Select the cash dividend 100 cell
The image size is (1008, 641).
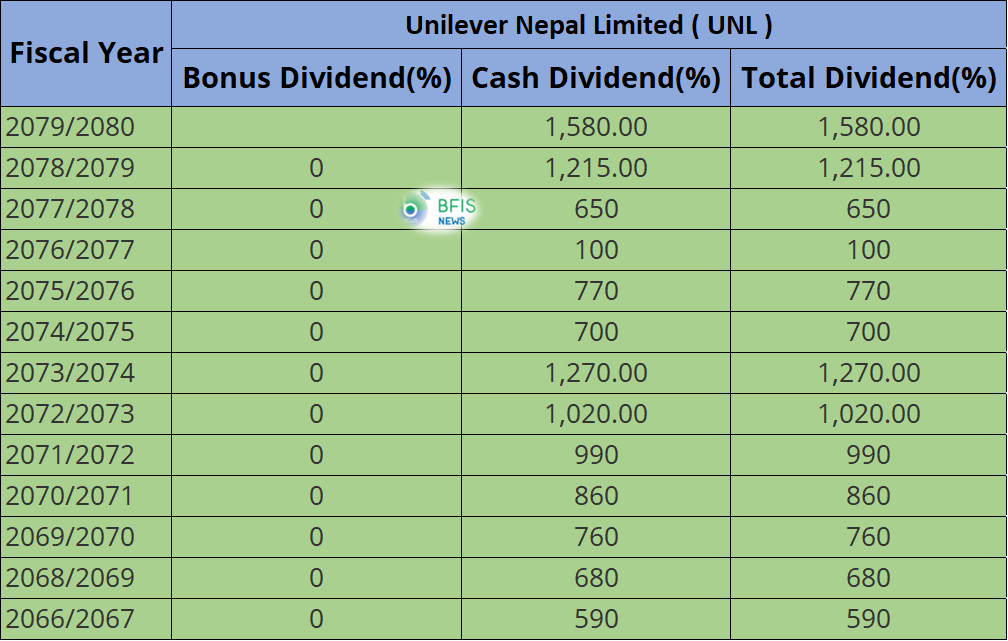pos(596,250)
